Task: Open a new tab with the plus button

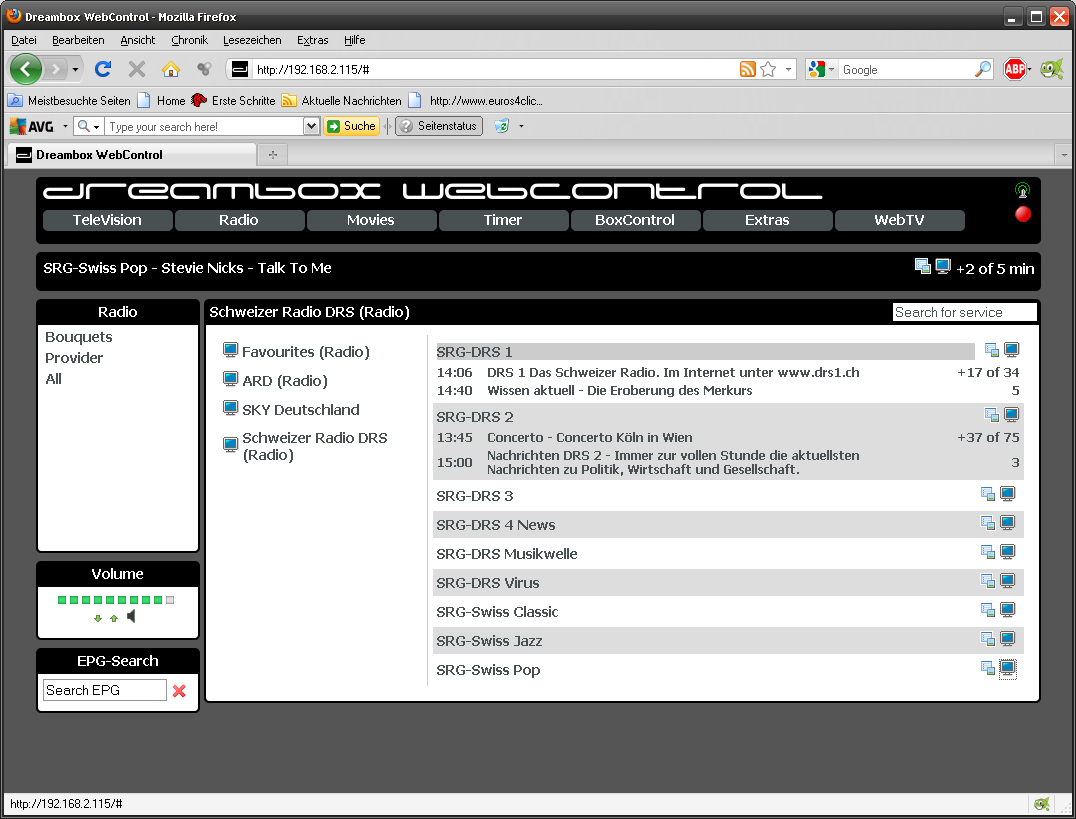Action: [272, 155]
